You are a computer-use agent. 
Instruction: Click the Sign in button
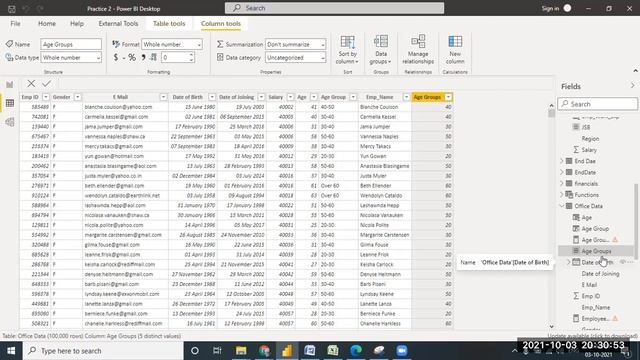pyautogui.click(x=556, y=9)
